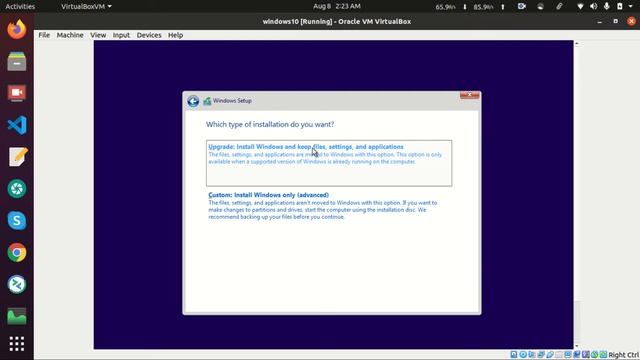
Task: Click the battery indicator in top bar
Action: coord(620,6)
